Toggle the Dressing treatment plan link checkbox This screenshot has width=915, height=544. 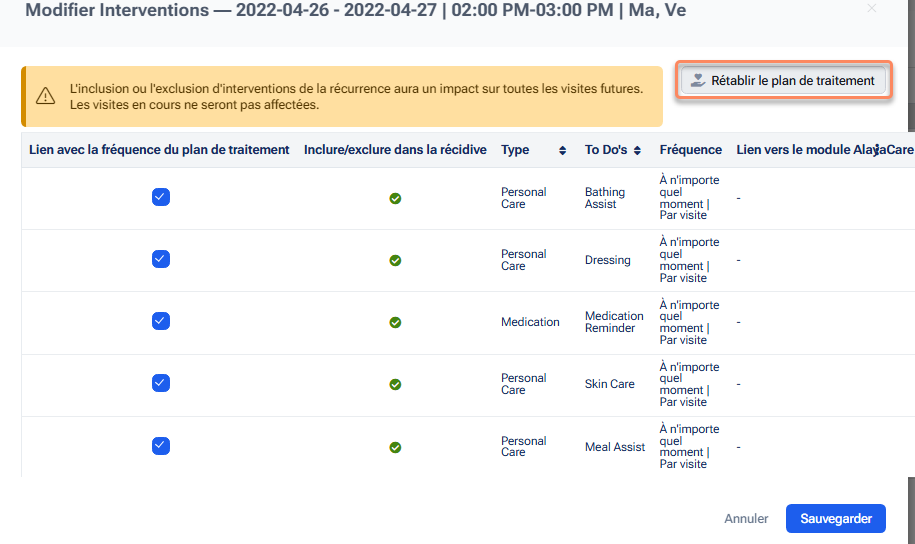161,259
